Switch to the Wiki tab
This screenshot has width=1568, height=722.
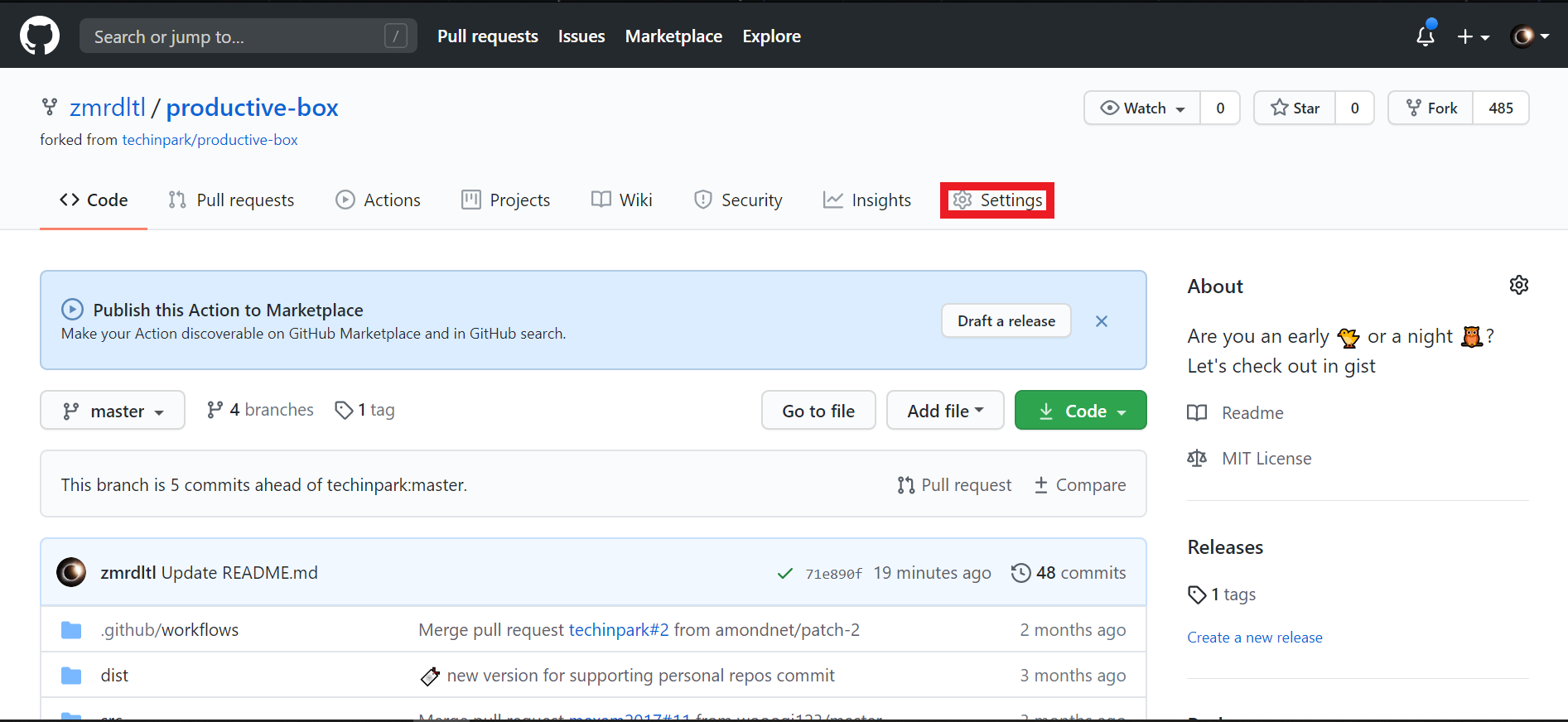[622, 200]
